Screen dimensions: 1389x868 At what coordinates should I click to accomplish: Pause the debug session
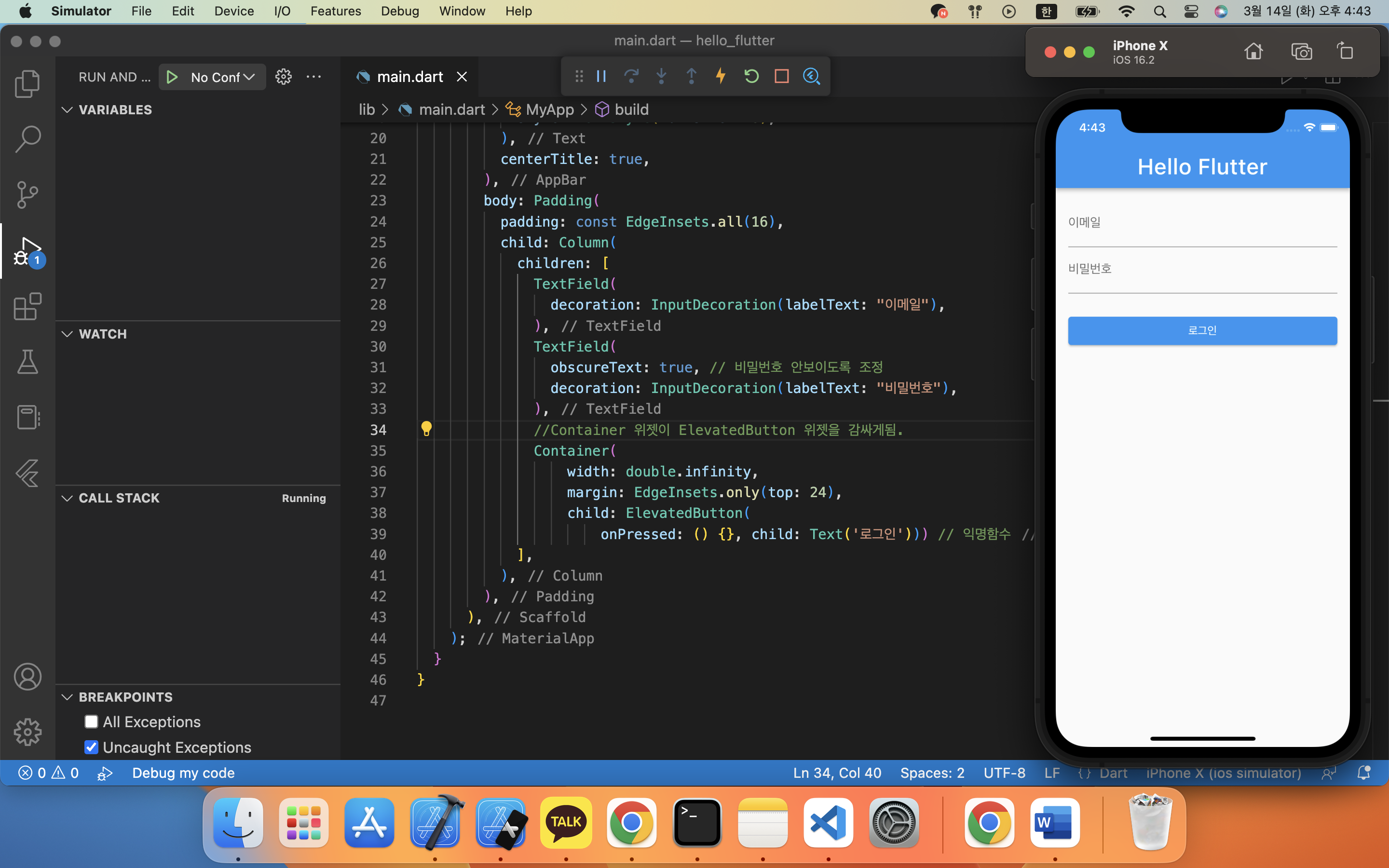pos(601,76)
